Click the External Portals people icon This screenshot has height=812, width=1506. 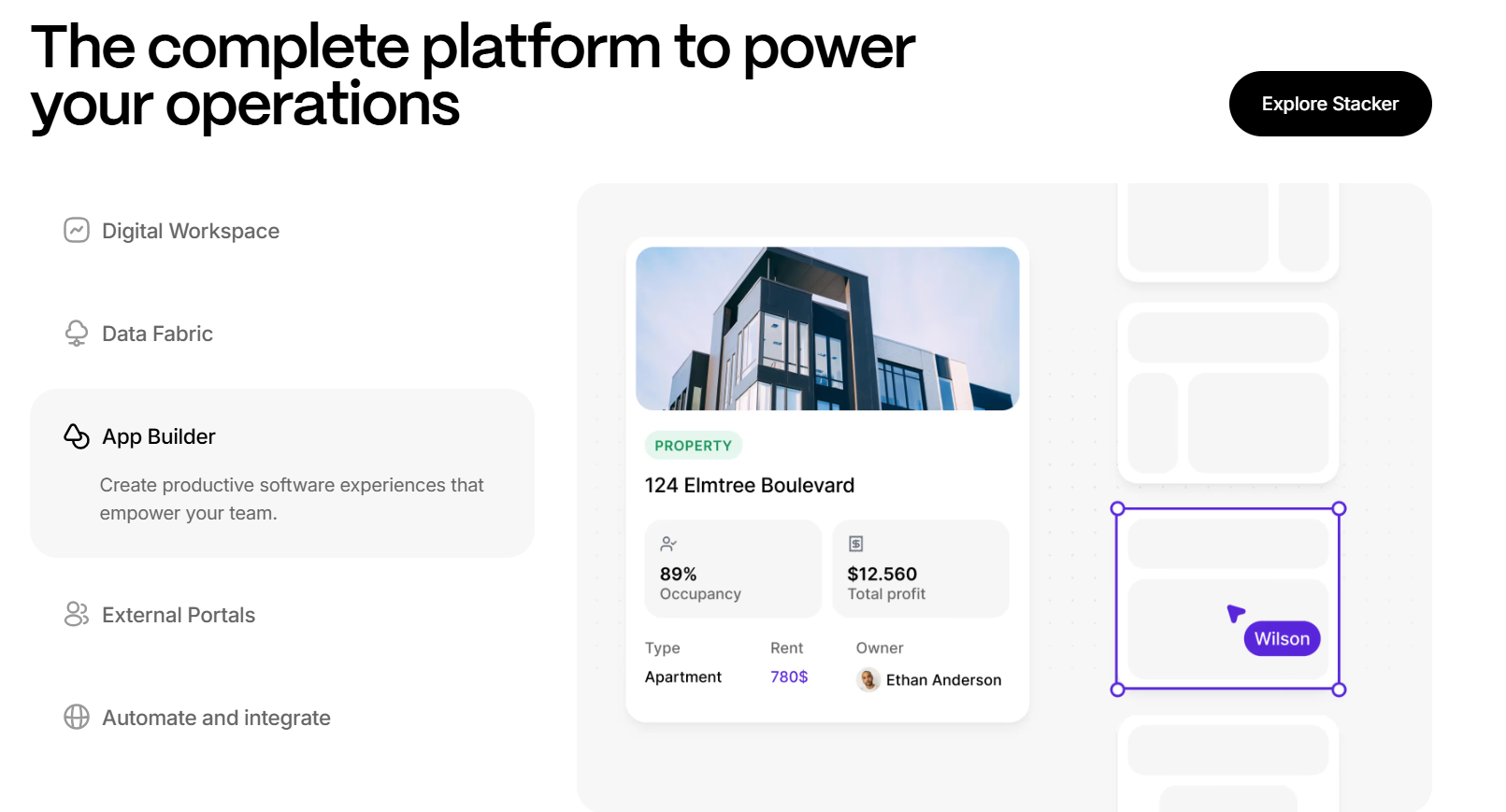76,614
